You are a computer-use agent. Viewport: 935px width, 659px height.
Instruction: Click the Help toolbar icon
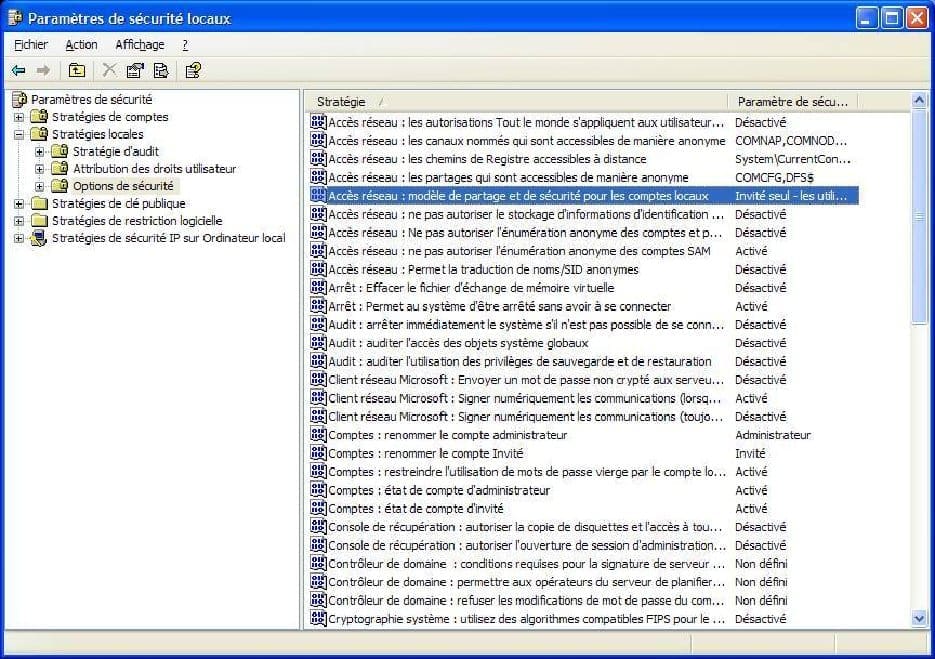click(192, 70)
